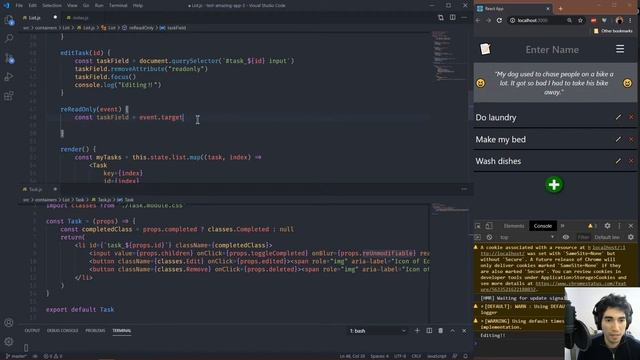
Task: Expand more DevTools tabs chevron
Action: (x=562, y=226)
